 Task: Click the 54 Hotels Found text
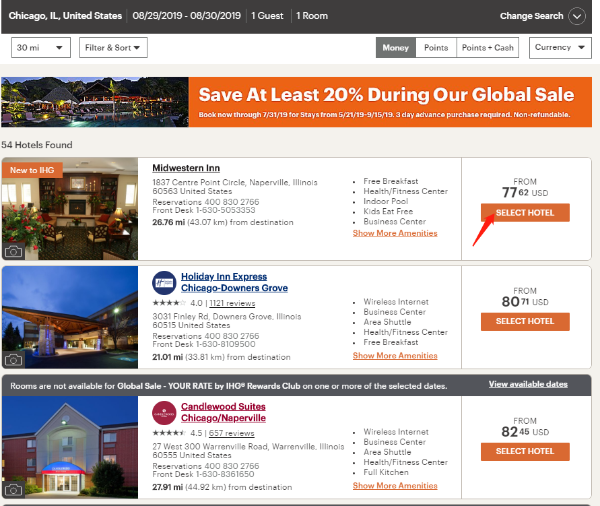37,145
